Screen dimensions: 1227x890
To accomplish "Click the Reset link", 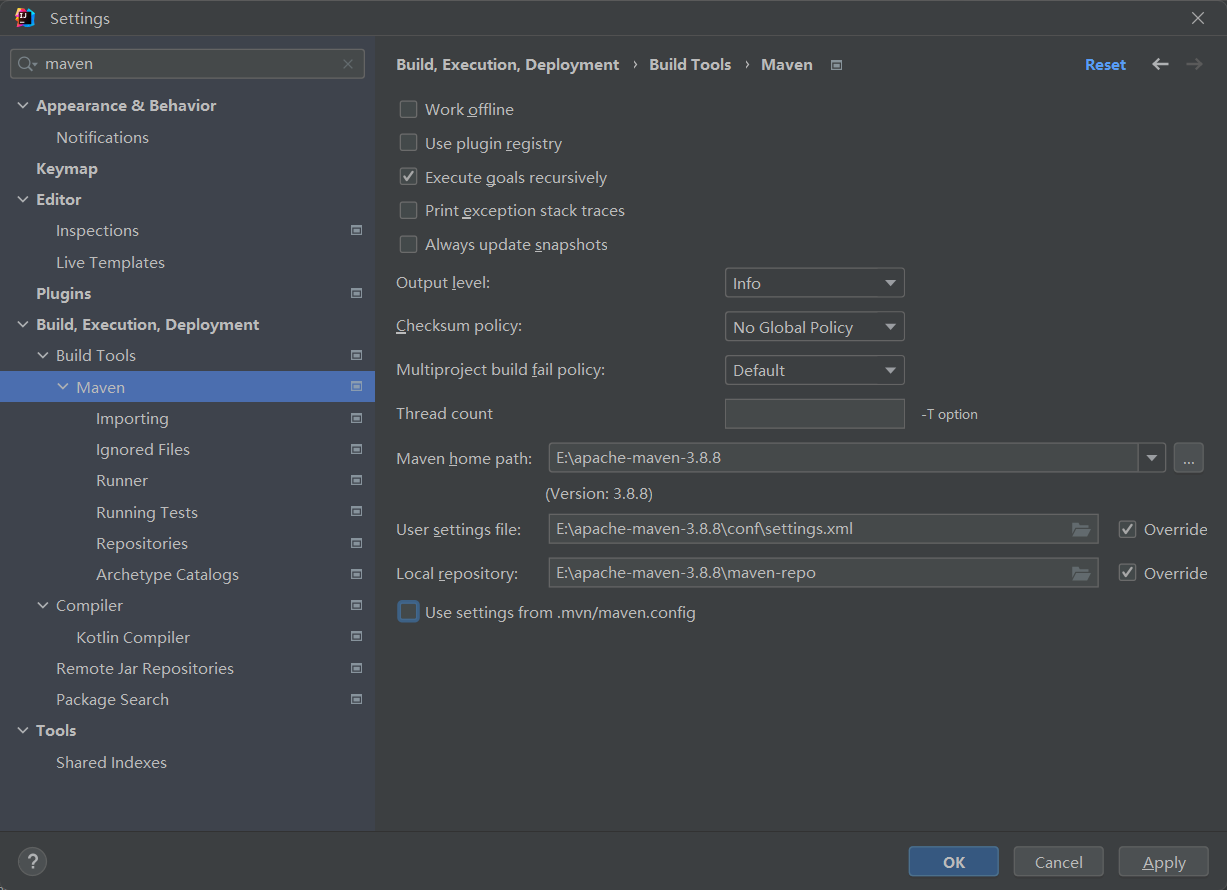I will pos(1105,64).
